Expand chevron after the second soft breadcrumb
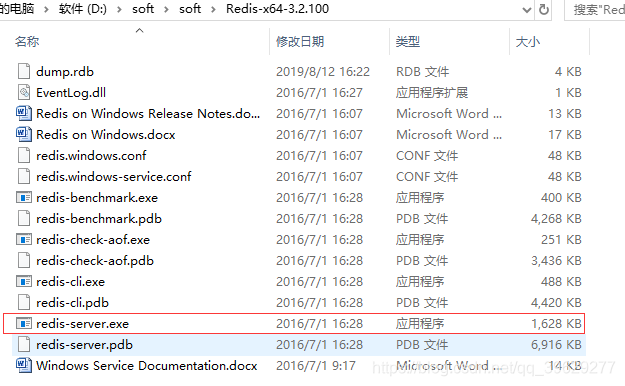The width and height of the screenshot is (625, 386). point(213,9)
